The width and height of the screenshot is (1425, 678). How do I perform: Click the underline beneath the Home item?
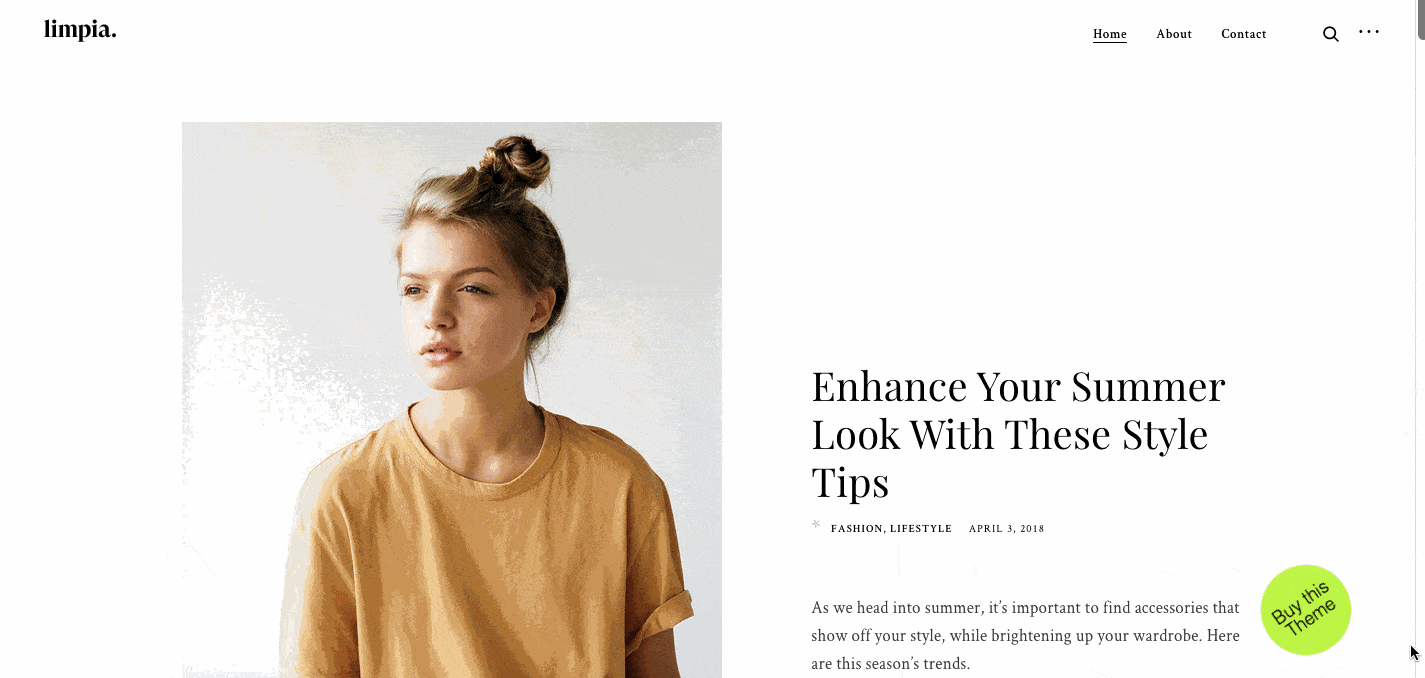point(1110,43)
